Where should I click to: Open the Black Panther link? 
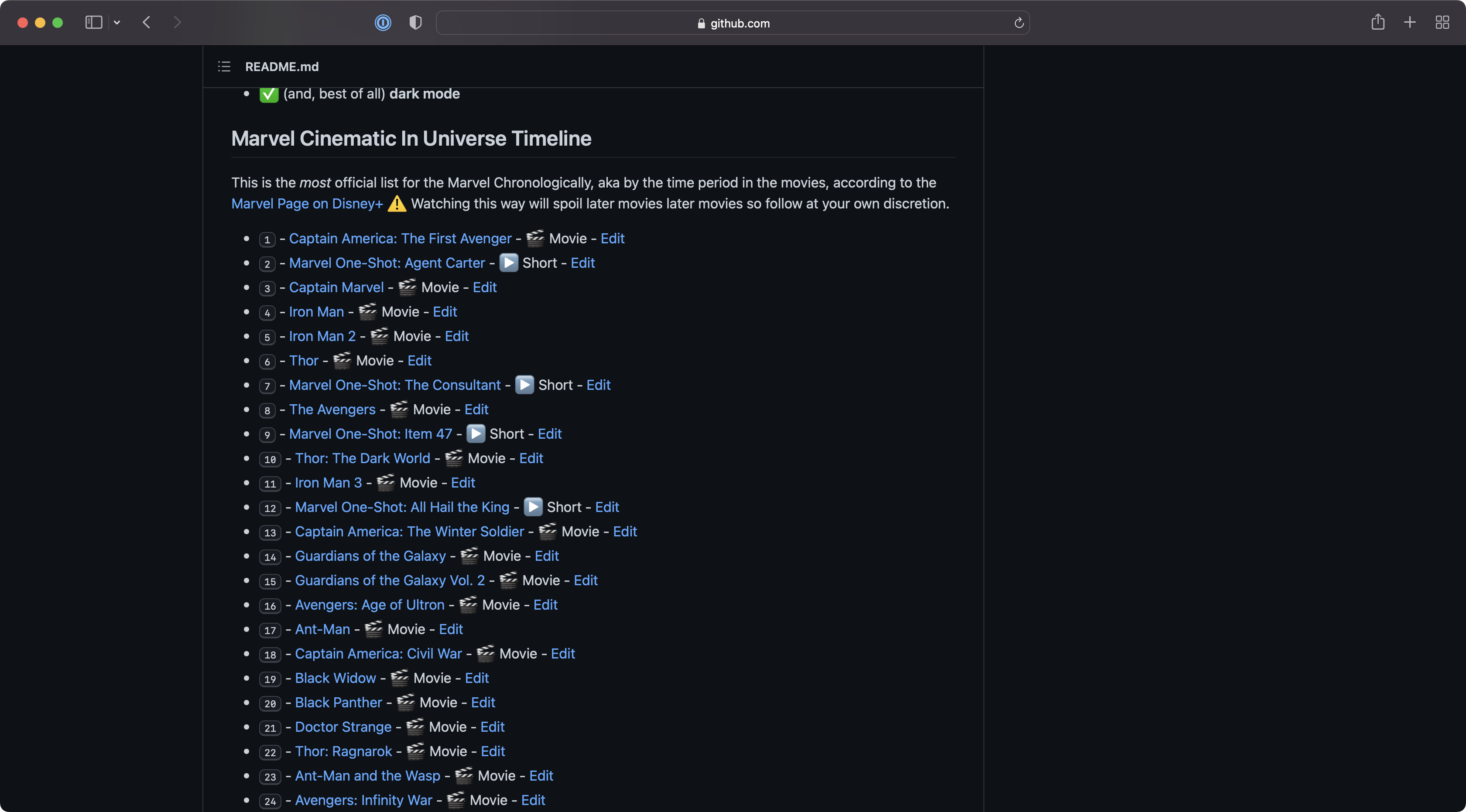click(339, 703)
